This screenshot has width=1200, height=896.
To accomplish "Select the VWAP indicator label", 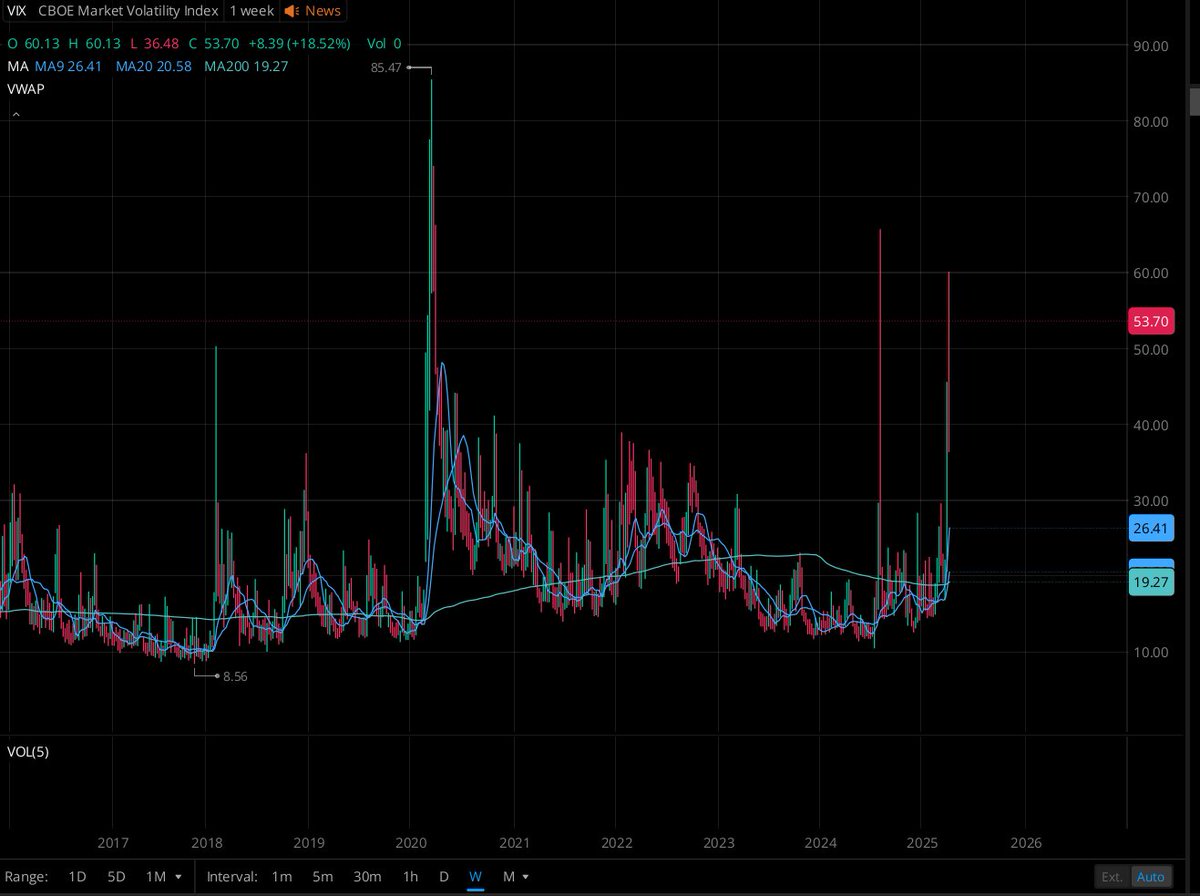I will pyautogui.click(x=26, y=89).
